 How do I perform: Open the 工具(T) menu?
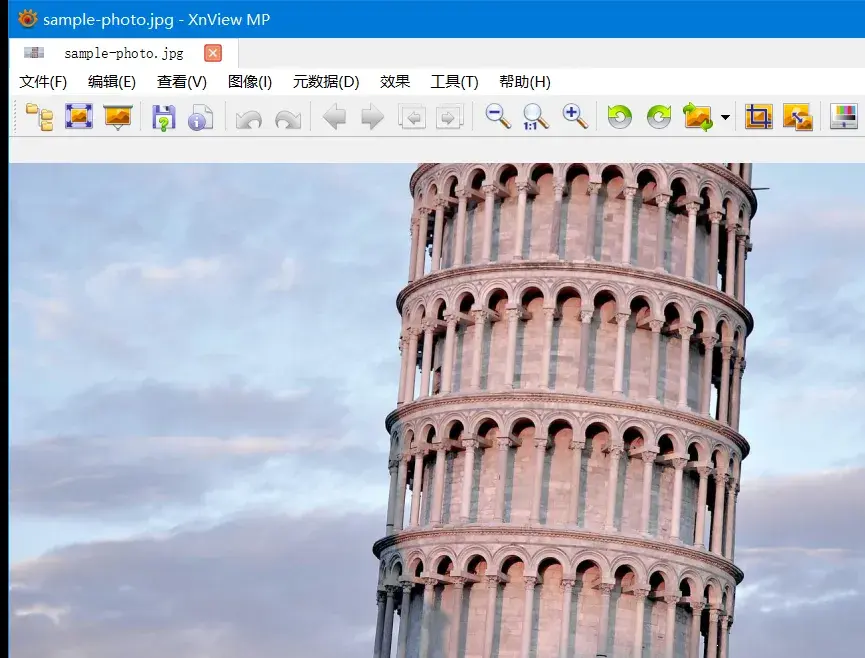455,82
